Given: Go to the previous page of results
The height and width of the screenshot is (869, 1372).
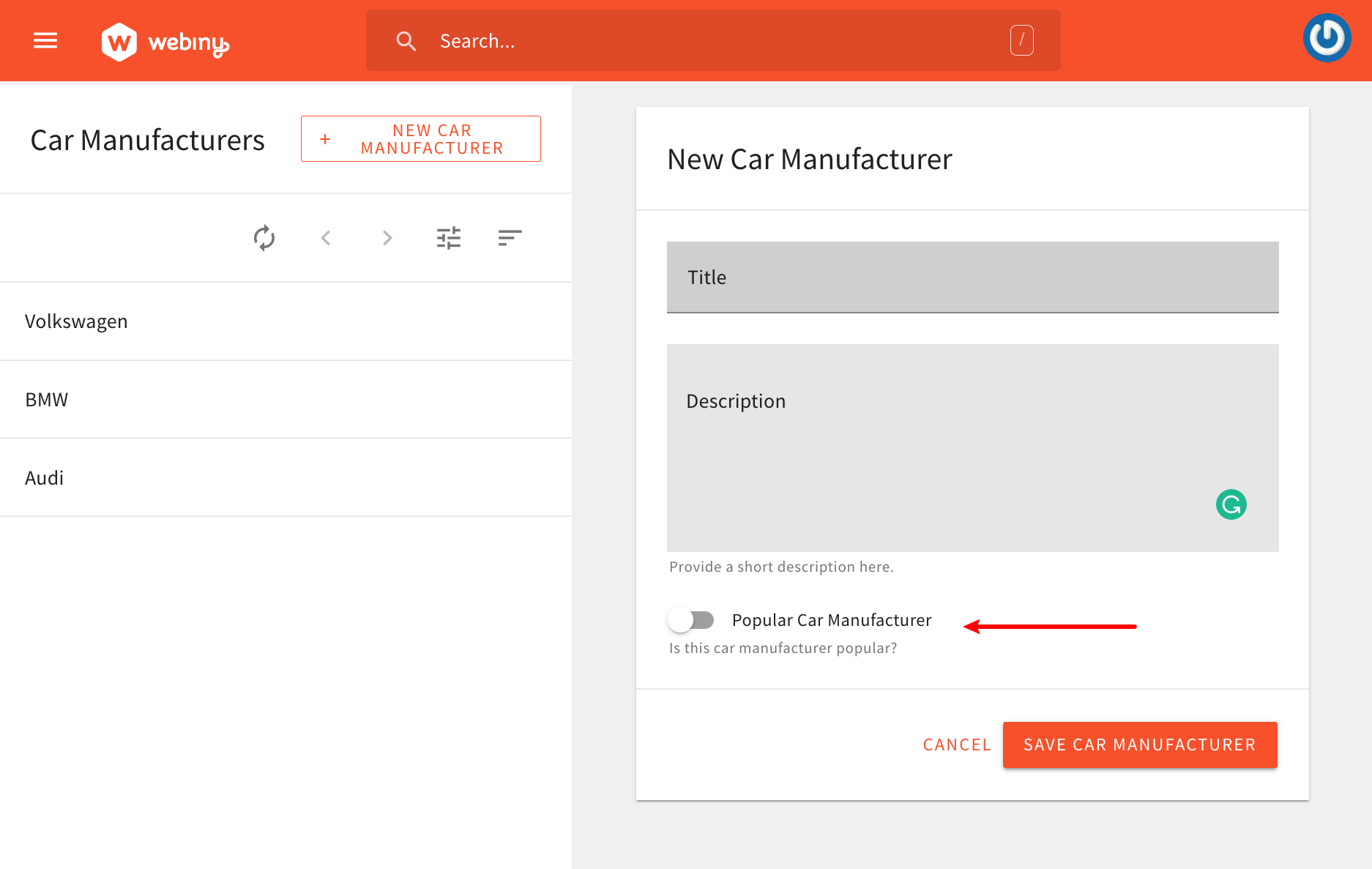Looking at the screenshot, I should [326, 238].
